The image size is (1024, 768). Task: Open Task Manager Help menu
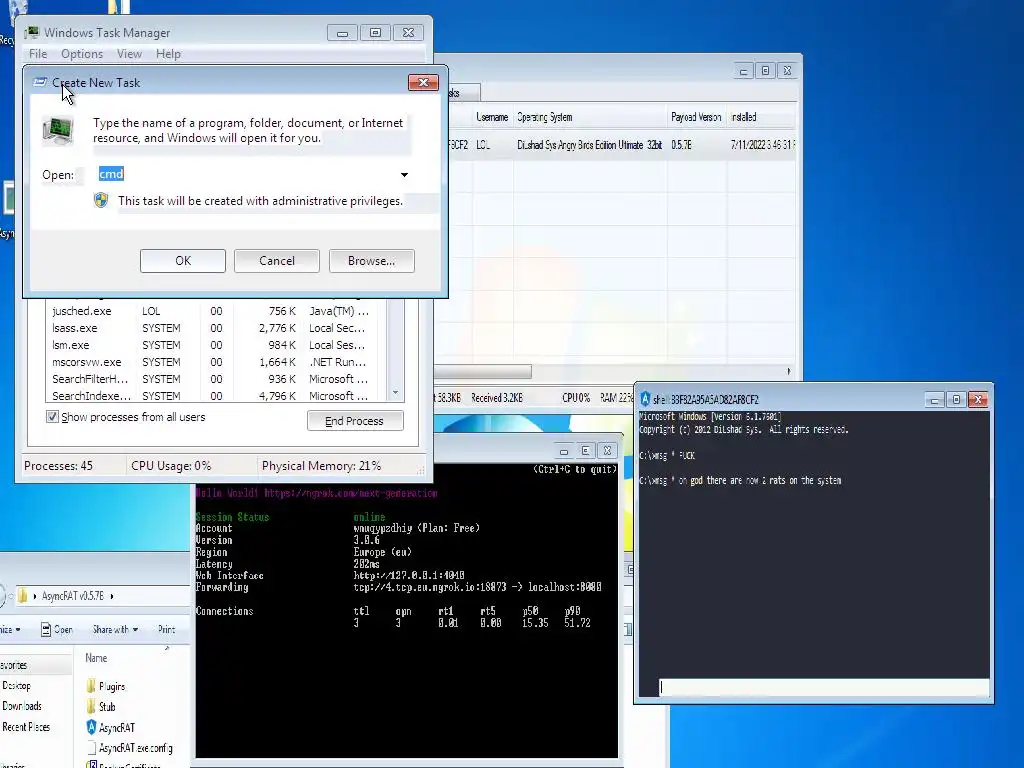click(168, 54)
